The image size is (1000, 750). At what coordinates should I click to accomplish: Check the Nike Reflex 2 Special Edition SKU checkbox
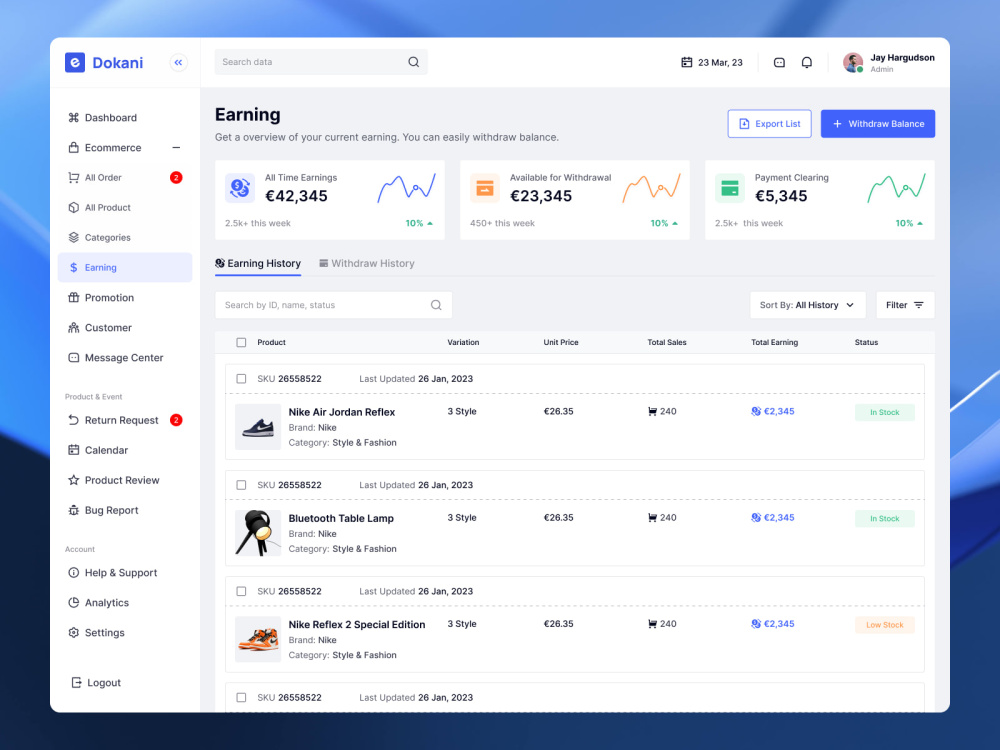pyautogui.click(x=241, y=591)
